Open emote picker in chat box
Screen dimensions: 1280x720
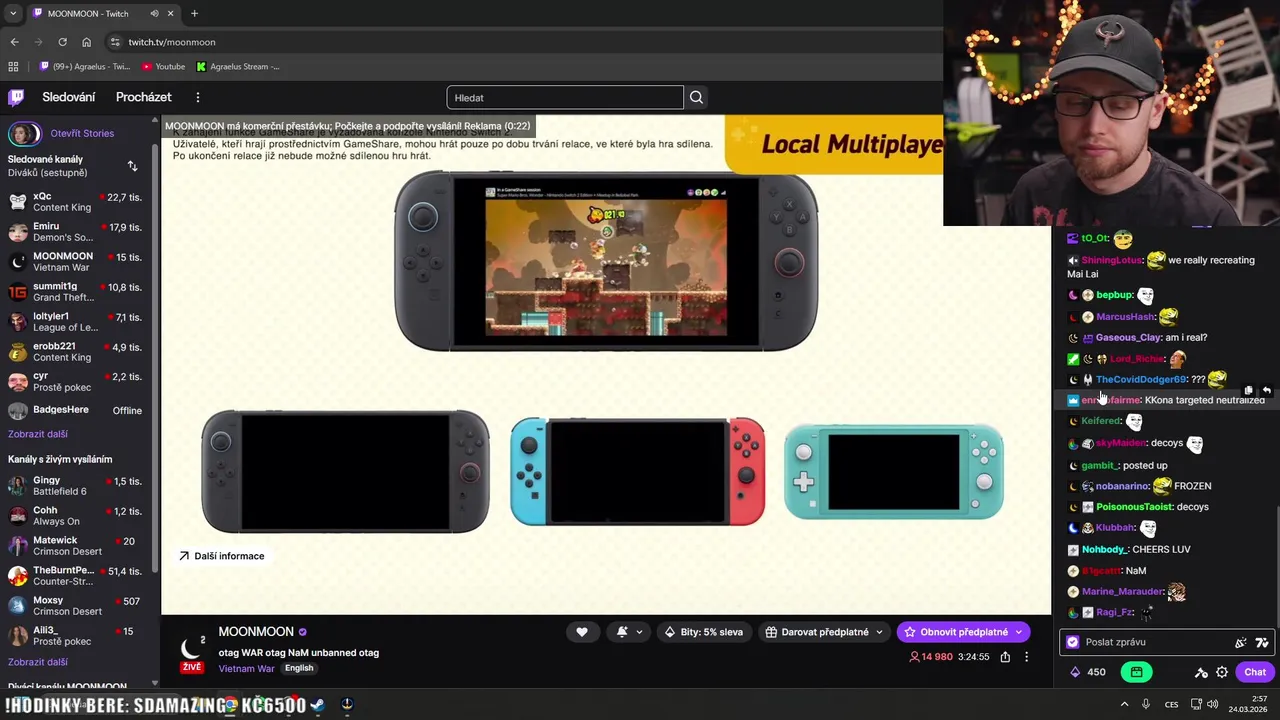point(1262,642)
